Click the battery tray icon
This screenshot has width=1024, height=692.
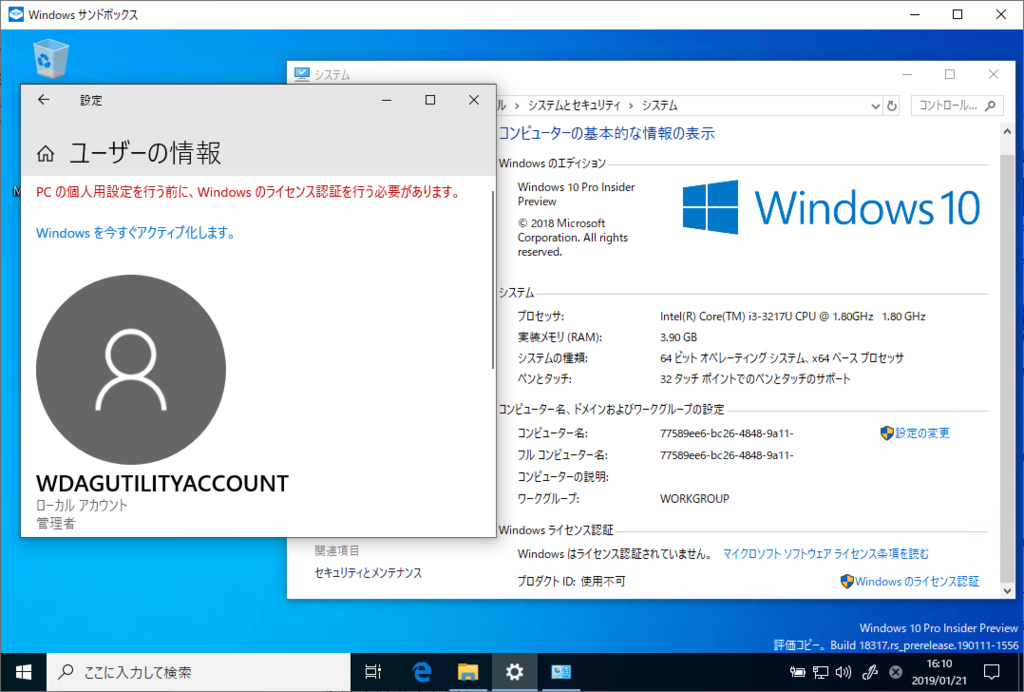797,672
